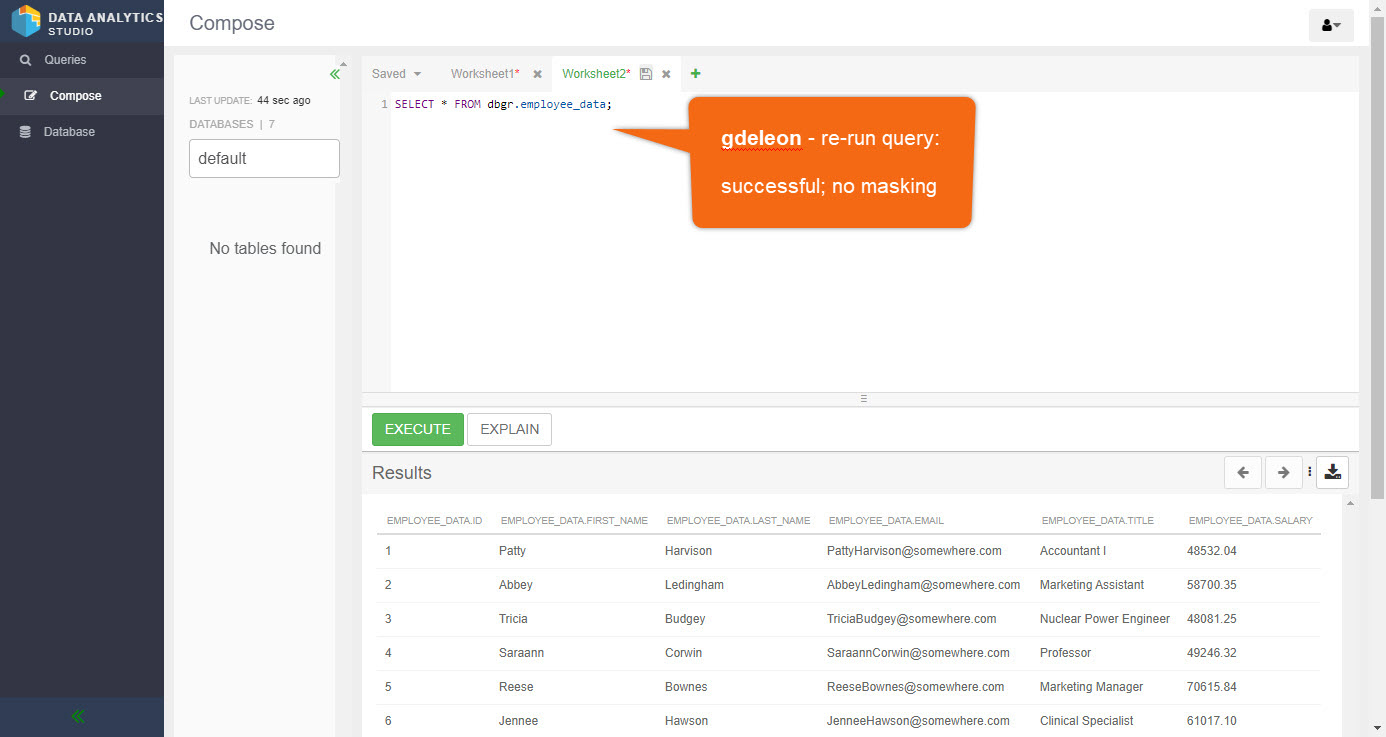Add a new worksheet with plus icon
1386x737 pixels.
click(696, 73)
